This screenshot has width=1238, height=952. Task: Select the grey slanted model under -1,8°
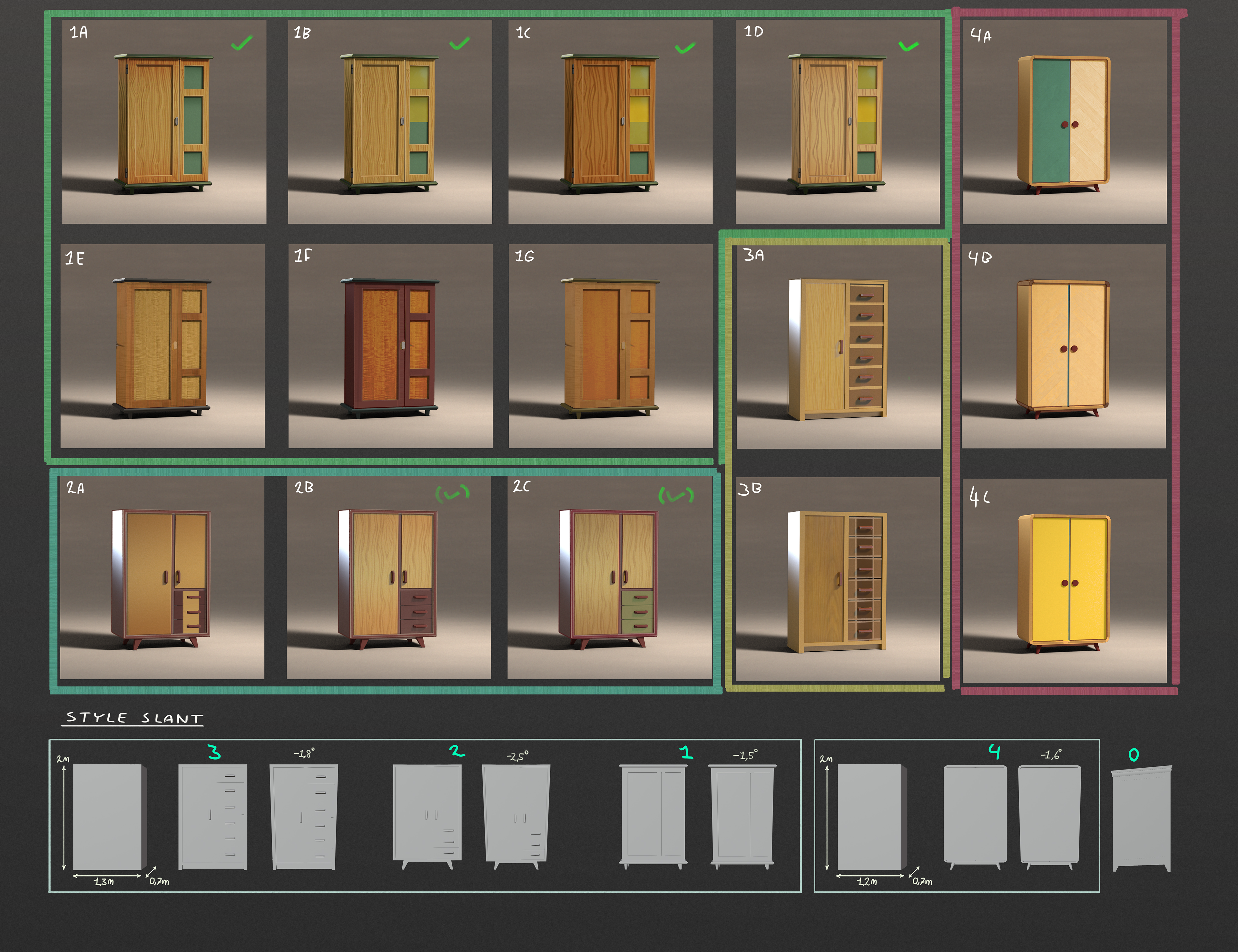(x=304, y=817)
